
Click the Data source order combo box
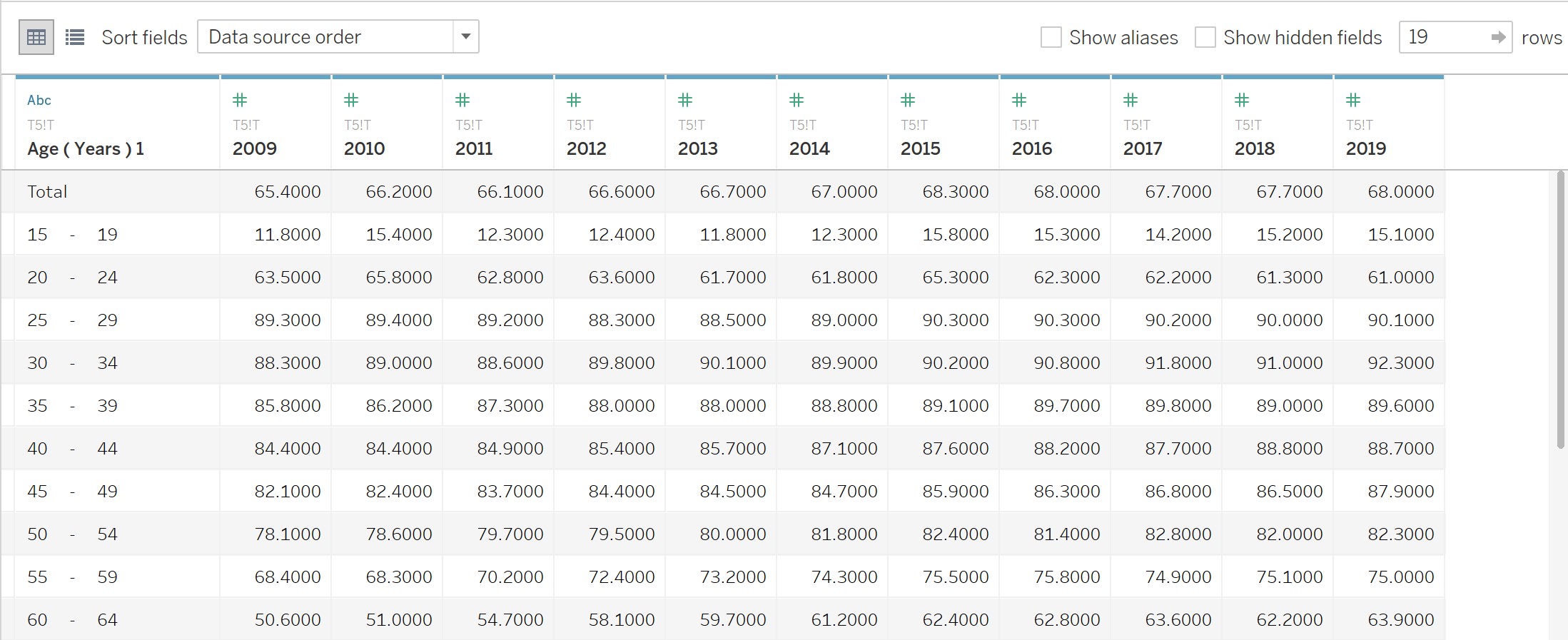325,36
